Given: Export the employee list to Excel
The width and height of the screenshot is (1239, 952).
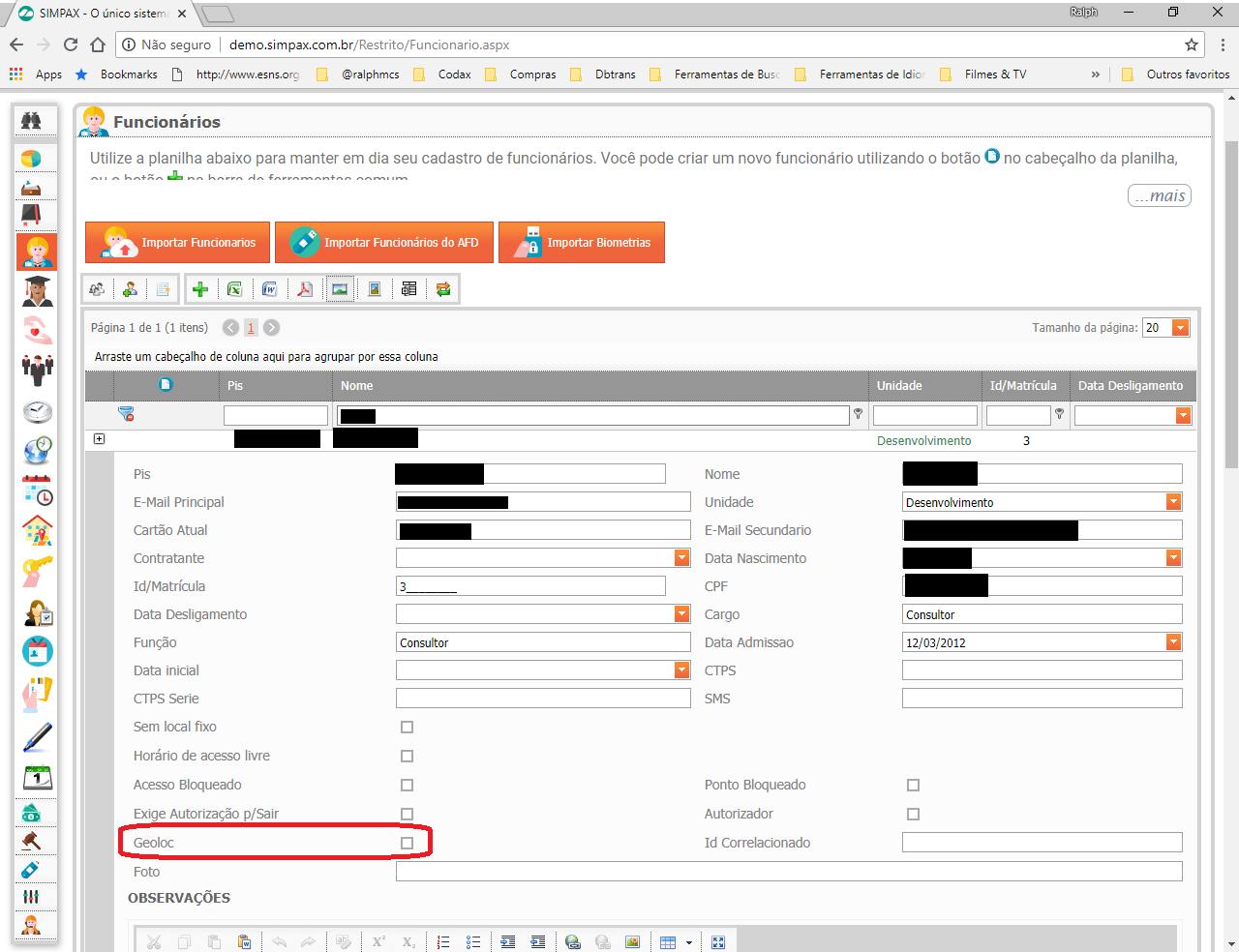Looking at the screenshot, I should (234, 288).
